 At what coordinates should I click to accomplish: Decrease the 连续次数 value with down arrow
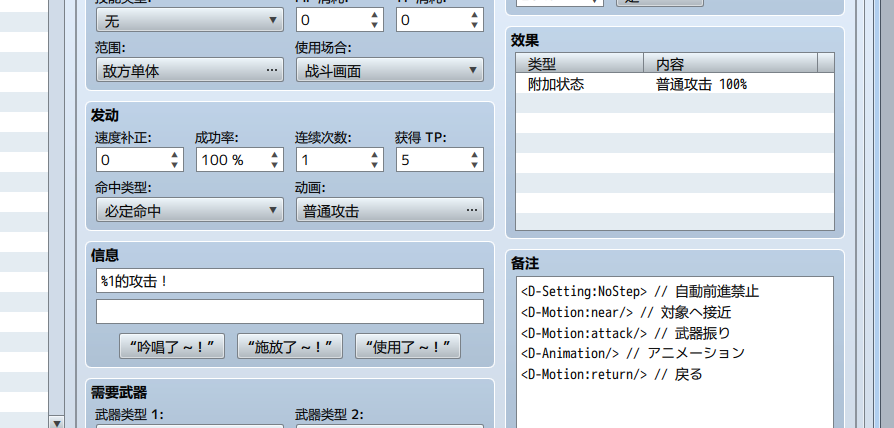[375, 165]
